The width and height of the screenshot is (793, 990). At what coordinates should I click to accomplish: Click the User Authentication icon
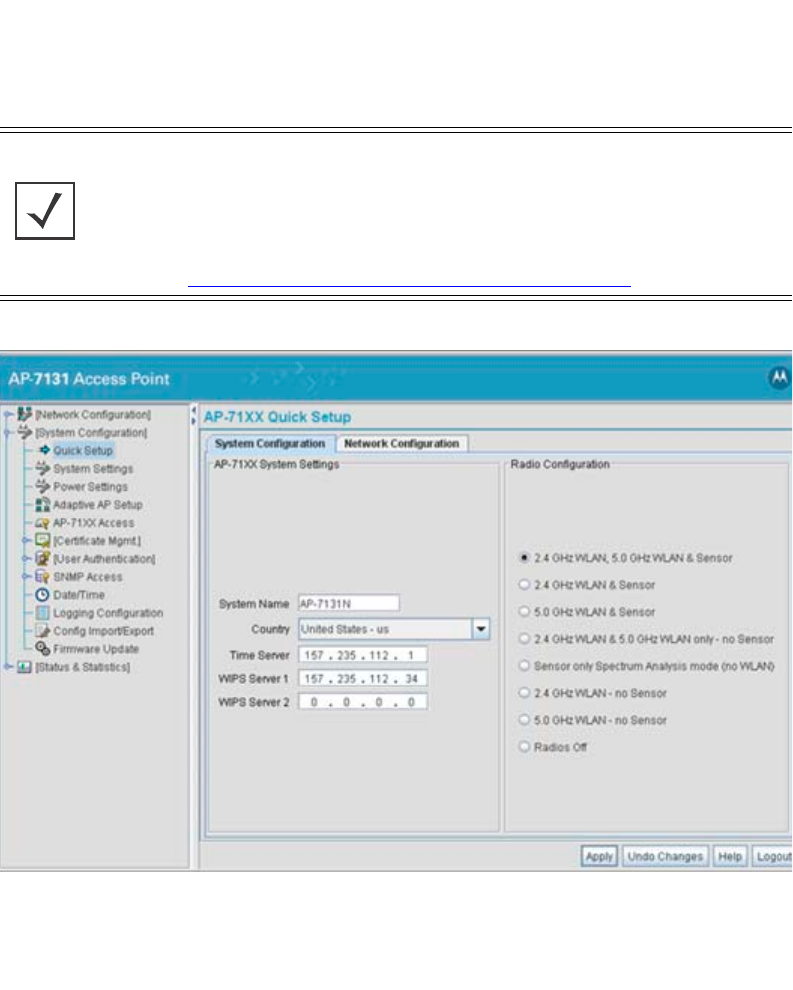[x=42, y=559]
